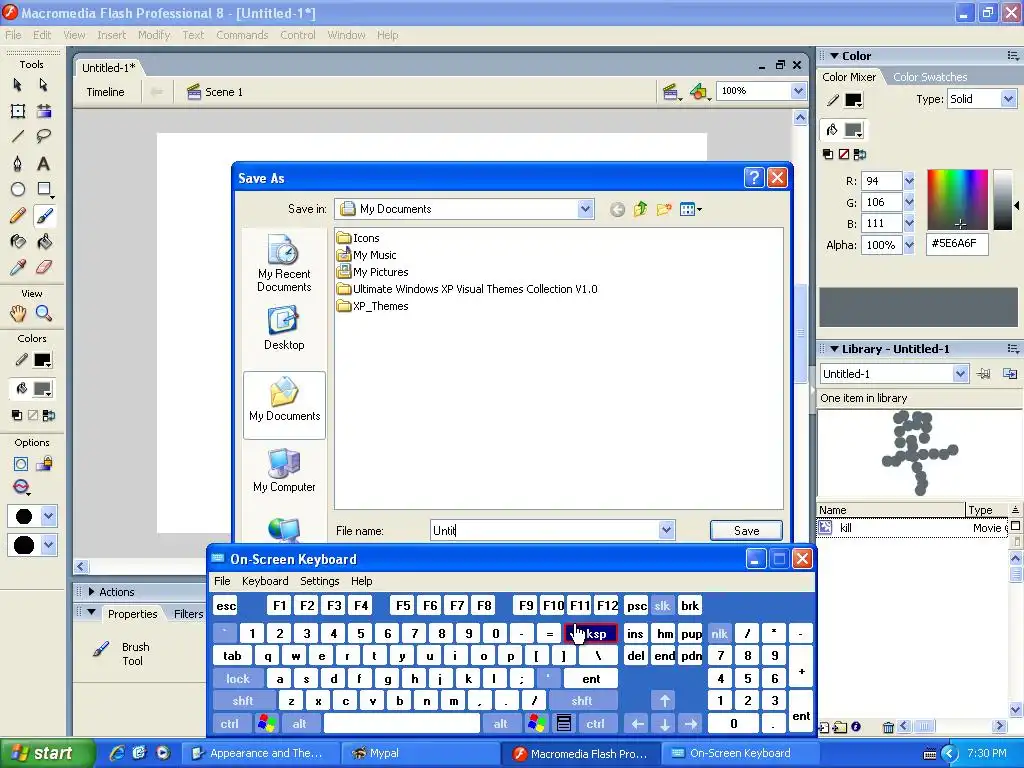The image size is (1024, 768).
Task: Click Create New Folder icon in Save As
Action: point(664,209)
